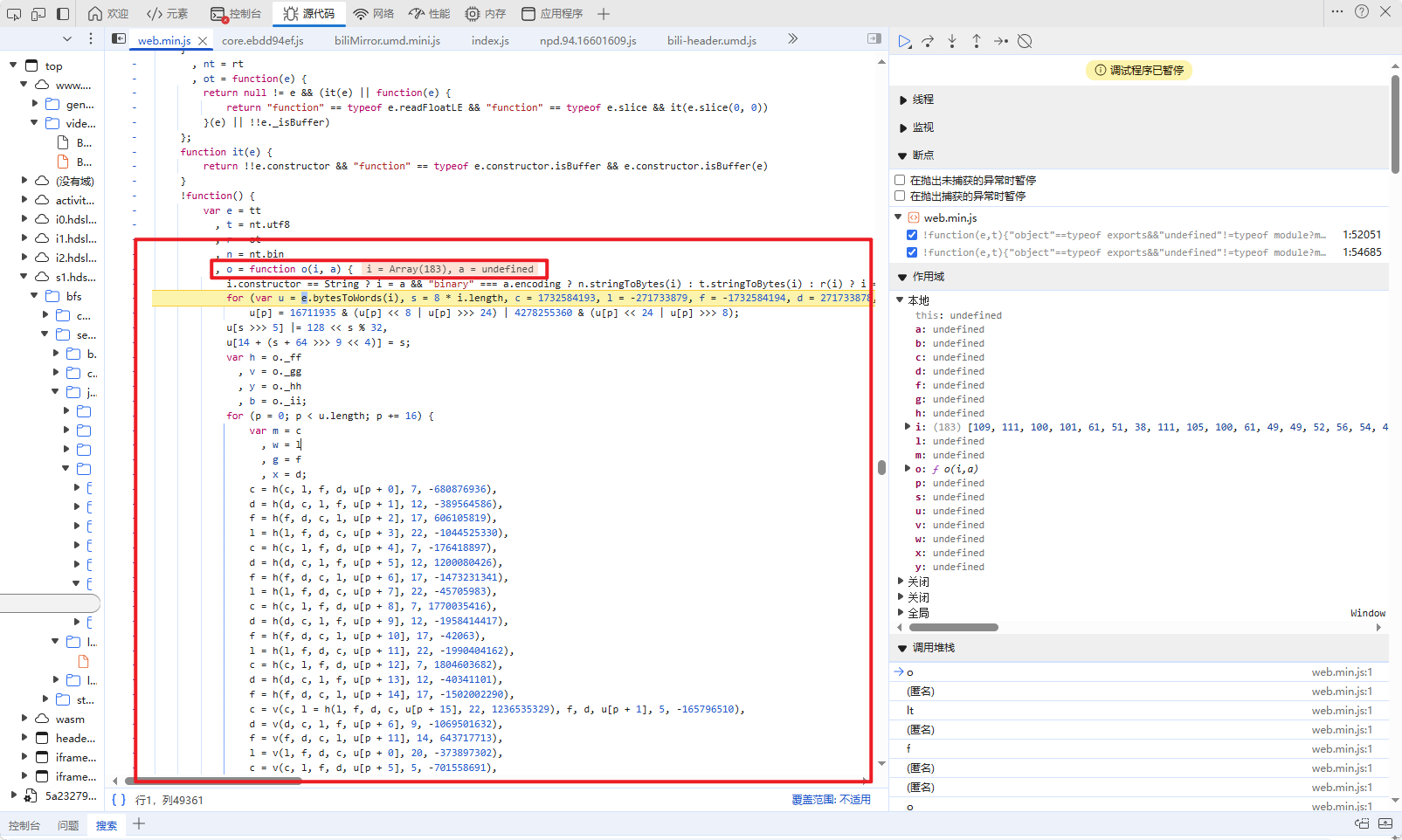1402x840 pixels.
Task: Open the 性能 performance tab
Action: pos(430,14)
